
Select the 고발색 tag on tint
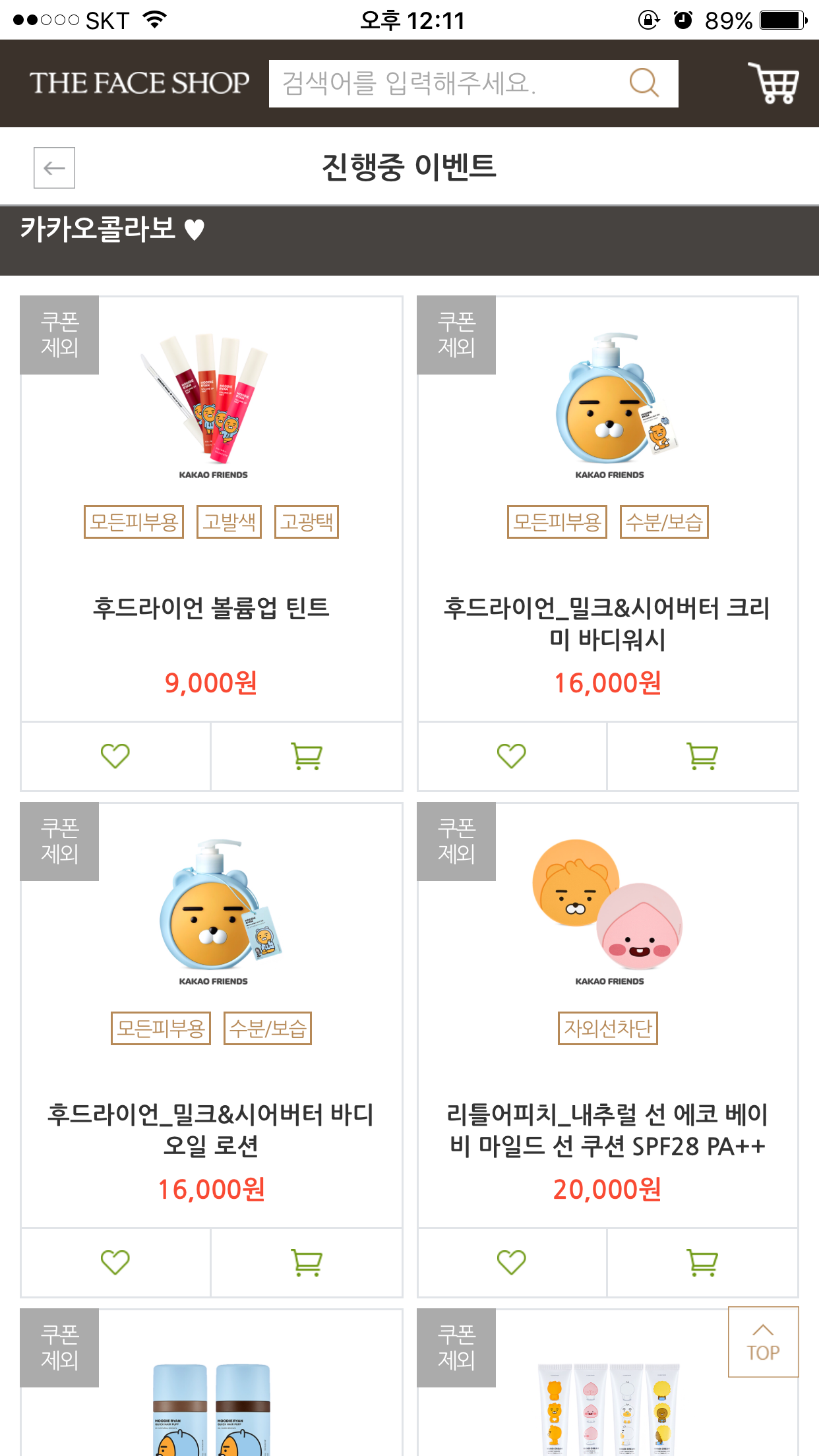click(229, 522)
